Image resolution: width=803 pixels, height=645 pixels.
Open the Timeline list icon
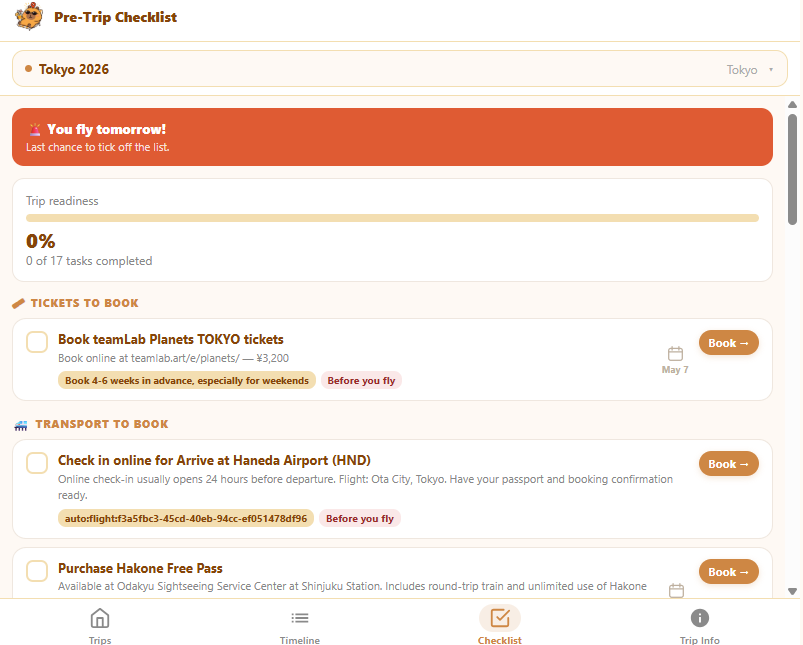(300, 618)
